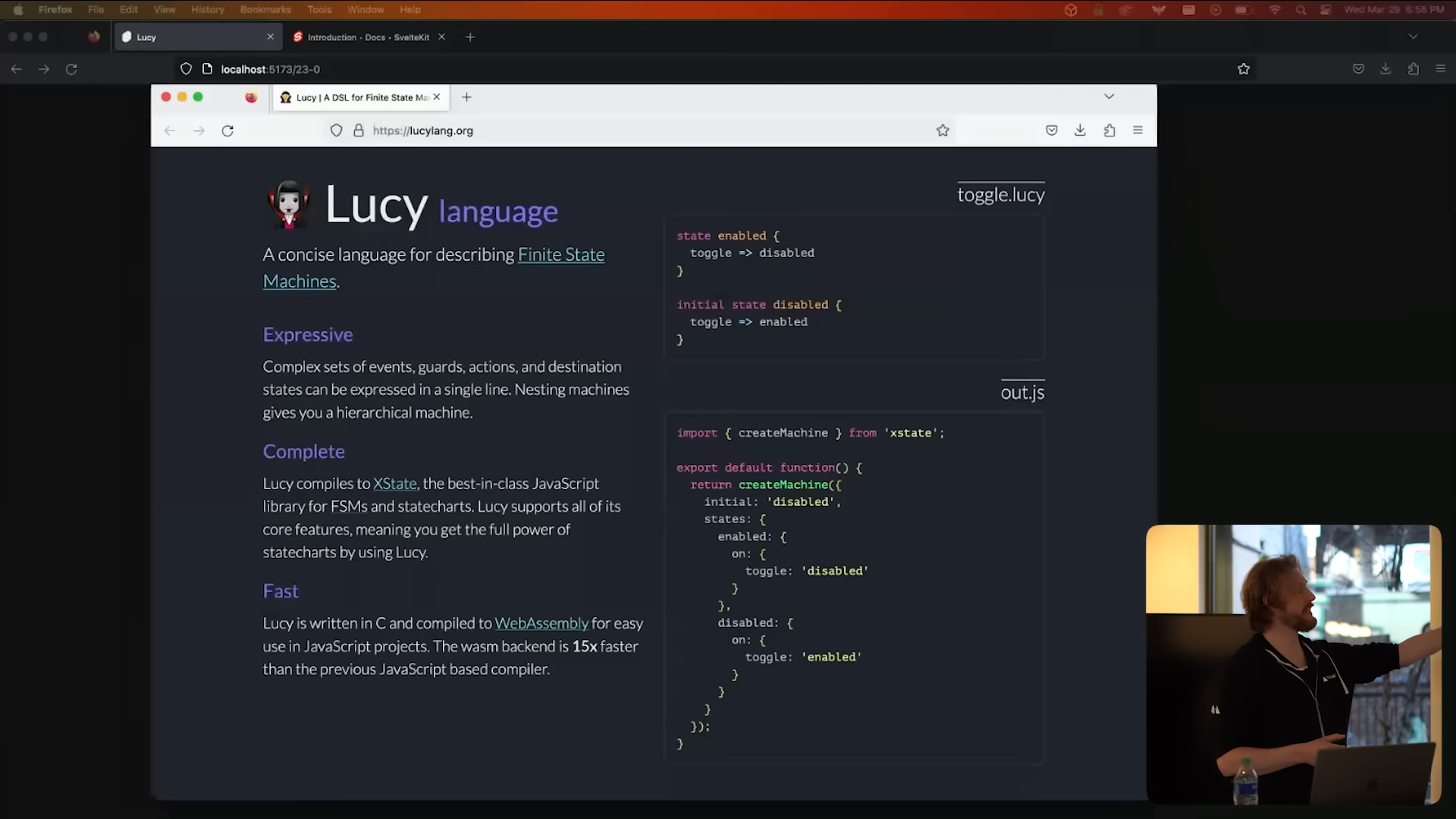Click the Lucy vampire logo image
Viewport: 1456px width, 819px height.
tap(289, 205)
